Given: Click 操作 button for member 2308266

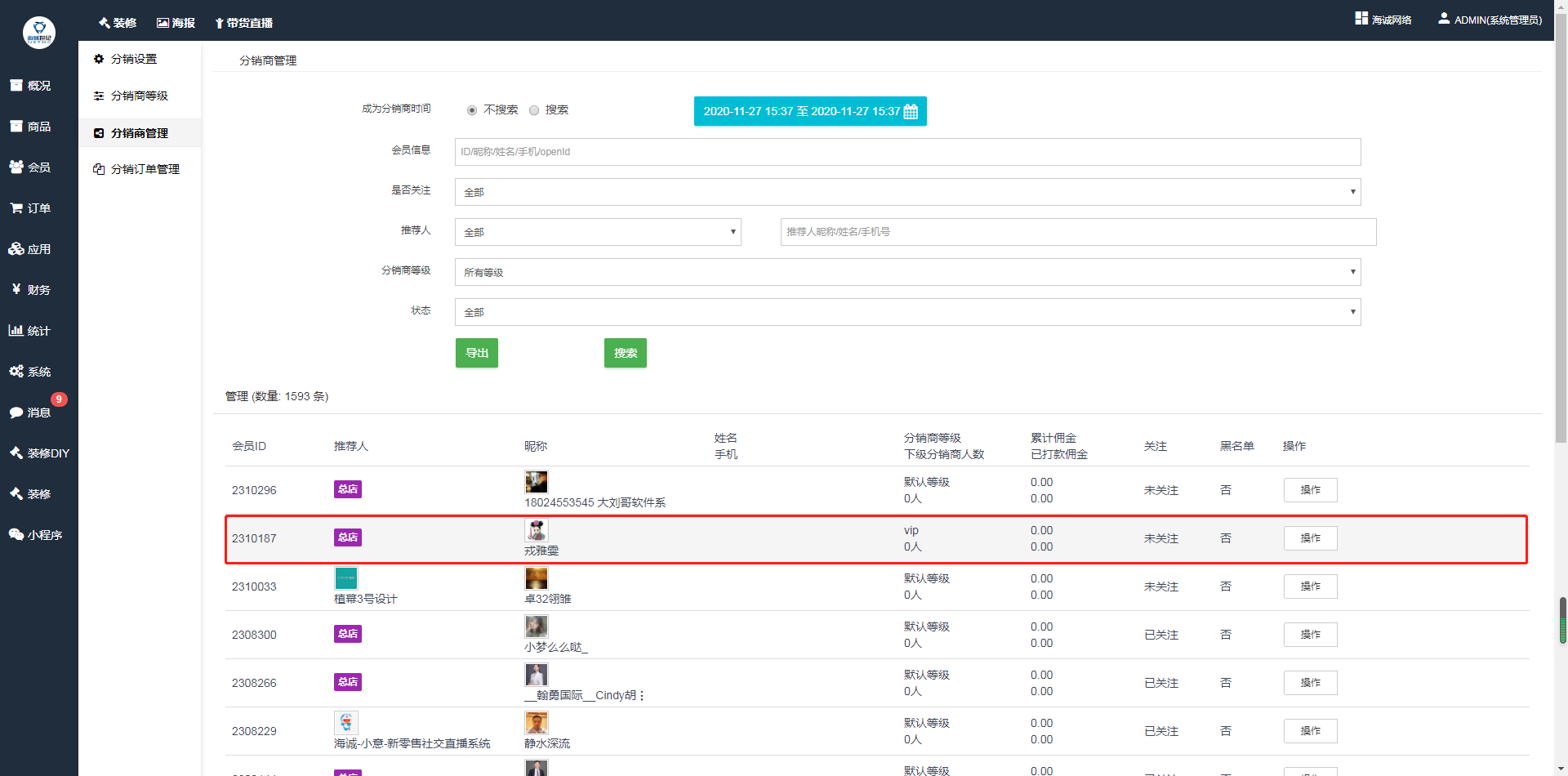Looking at the screenshot, I should (x=1311, y=683).
